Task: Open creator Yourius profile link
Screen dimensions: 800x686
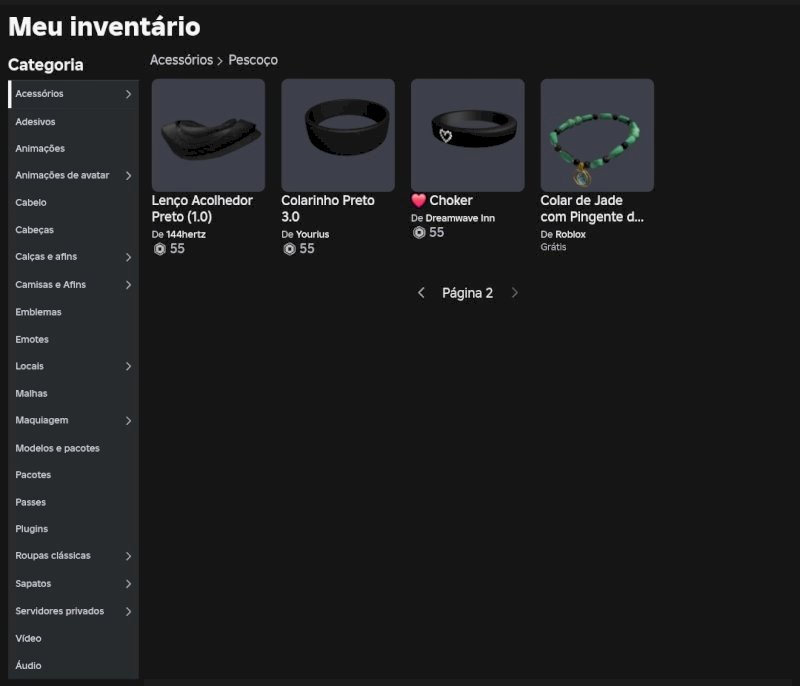Action: point(312,235)
